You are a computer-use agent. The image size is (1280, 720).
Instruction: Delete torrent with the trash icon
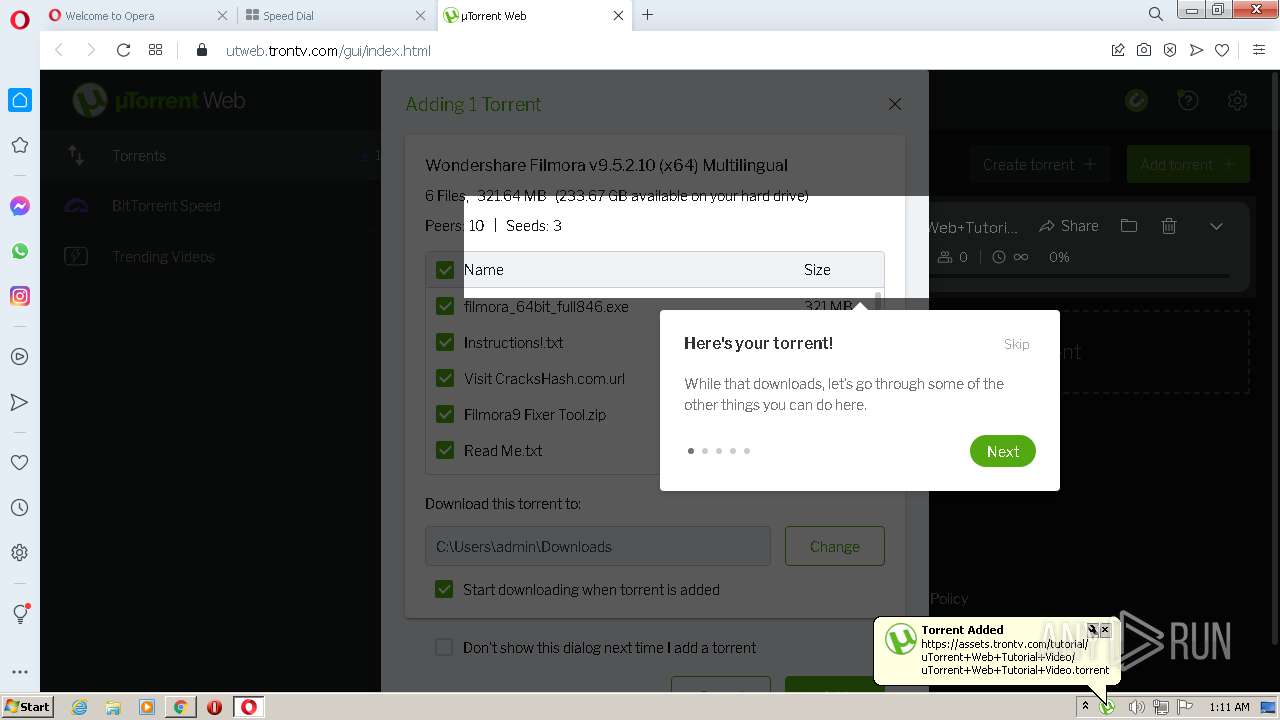tap(1169, 226)
